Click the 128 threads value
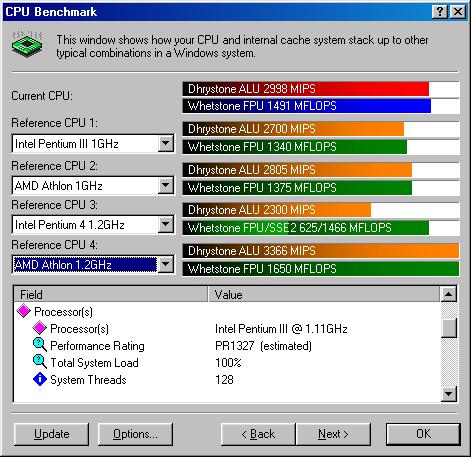 [x=224, y=380]
